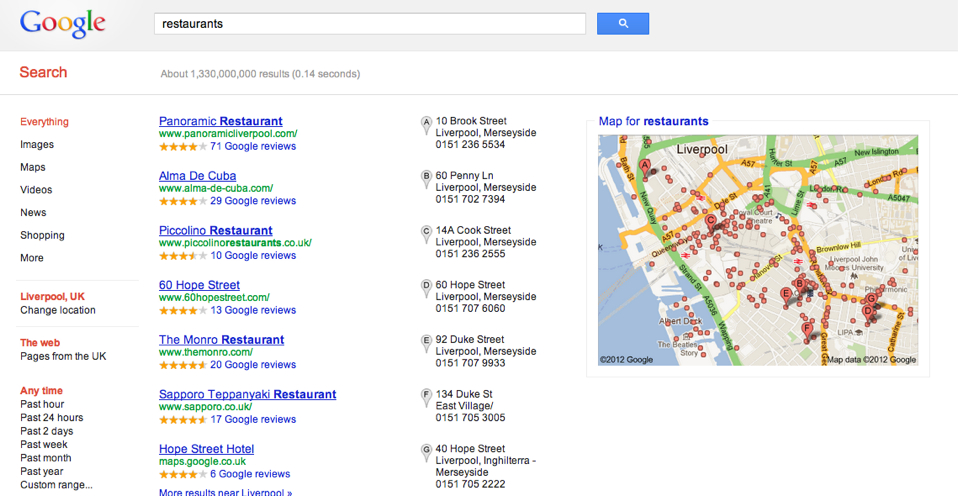
Task: Click www.panoramicliverpool.com/ URL
Action: pyautogui.click(x=228, y=133)
